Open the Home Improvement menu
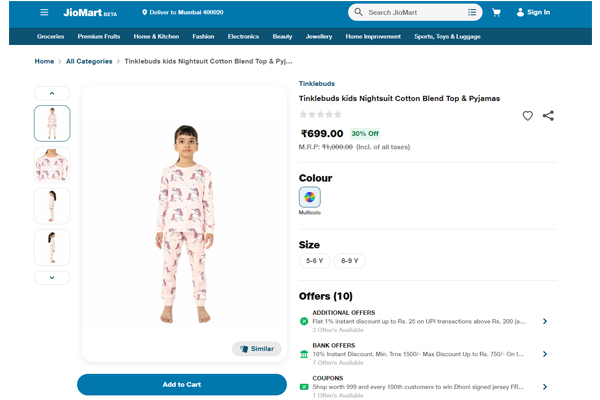 click(373, 36)
